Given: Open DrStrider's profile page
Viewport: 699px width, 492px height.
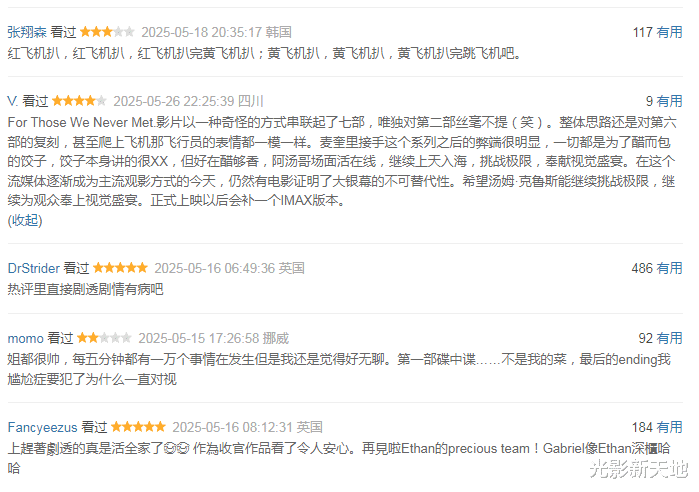Looking at the screenshot, I should pyautogui.click(x=33, y=268).
